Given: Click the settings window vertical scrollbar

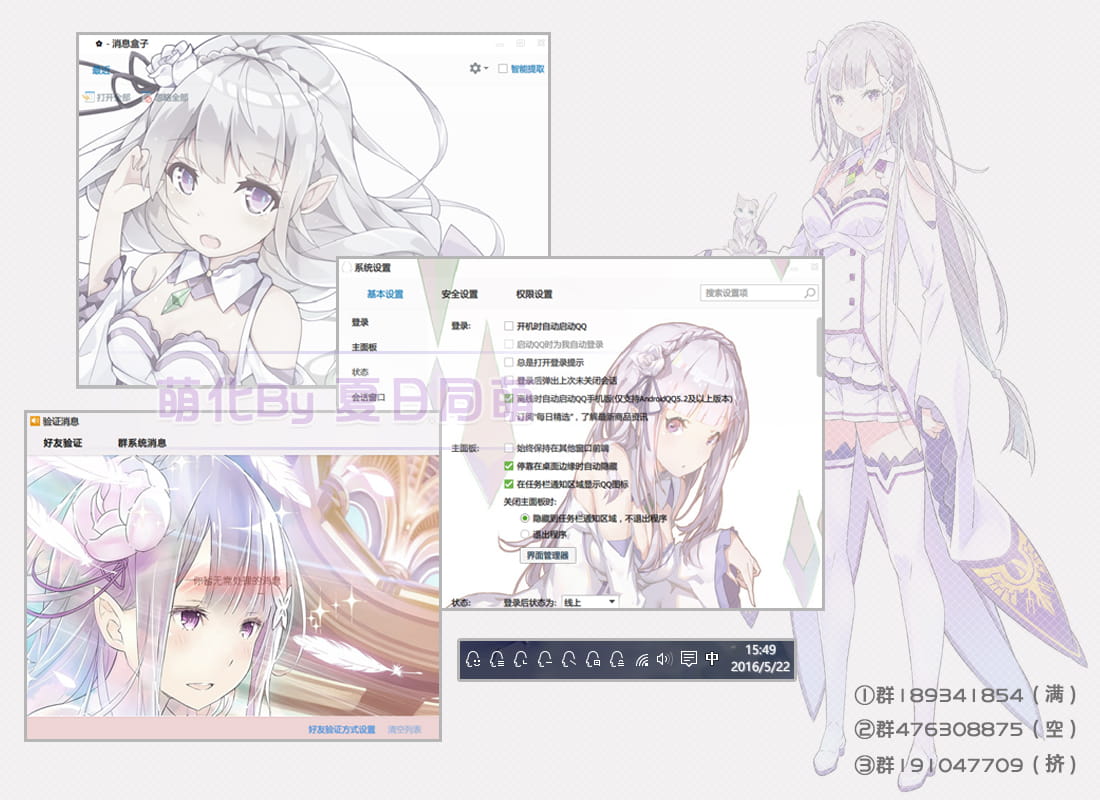Looking at the screenshot, I should [x=819, y=347].
